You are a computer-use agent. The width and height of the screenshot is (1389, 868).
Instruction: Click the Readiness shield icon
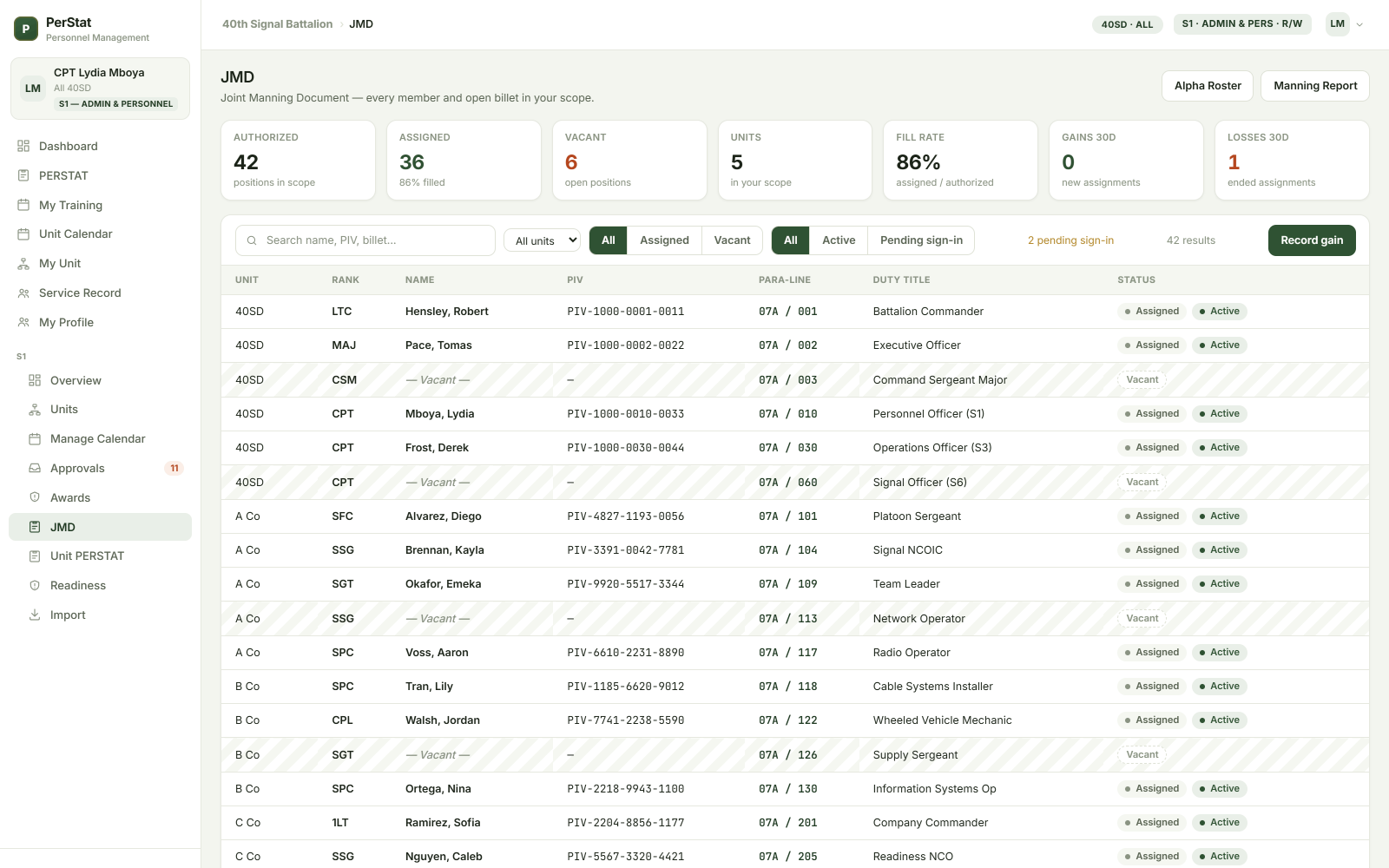pos(35,585)
